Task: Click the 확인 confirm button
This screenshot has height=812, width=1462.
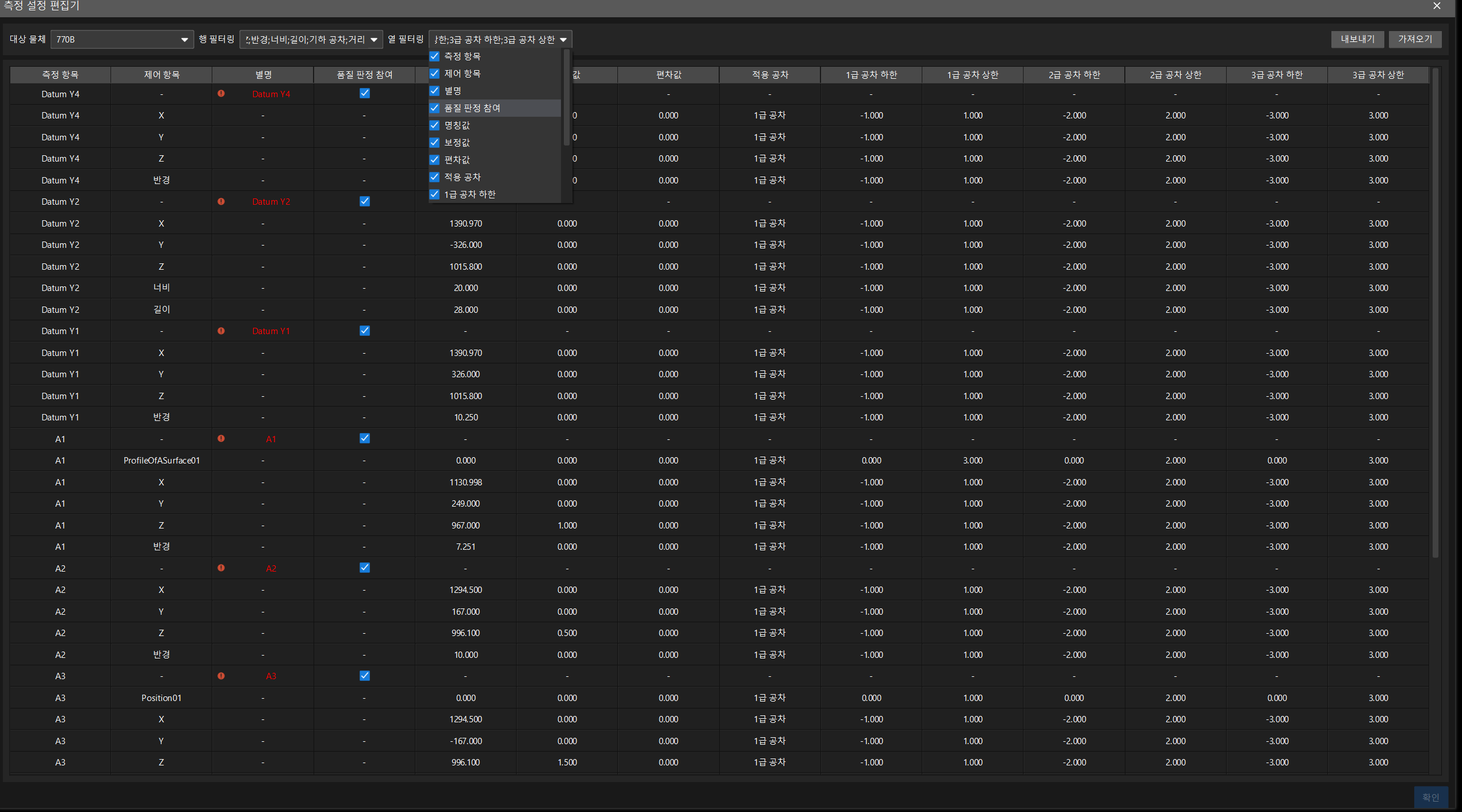Action: (1431, 797)
